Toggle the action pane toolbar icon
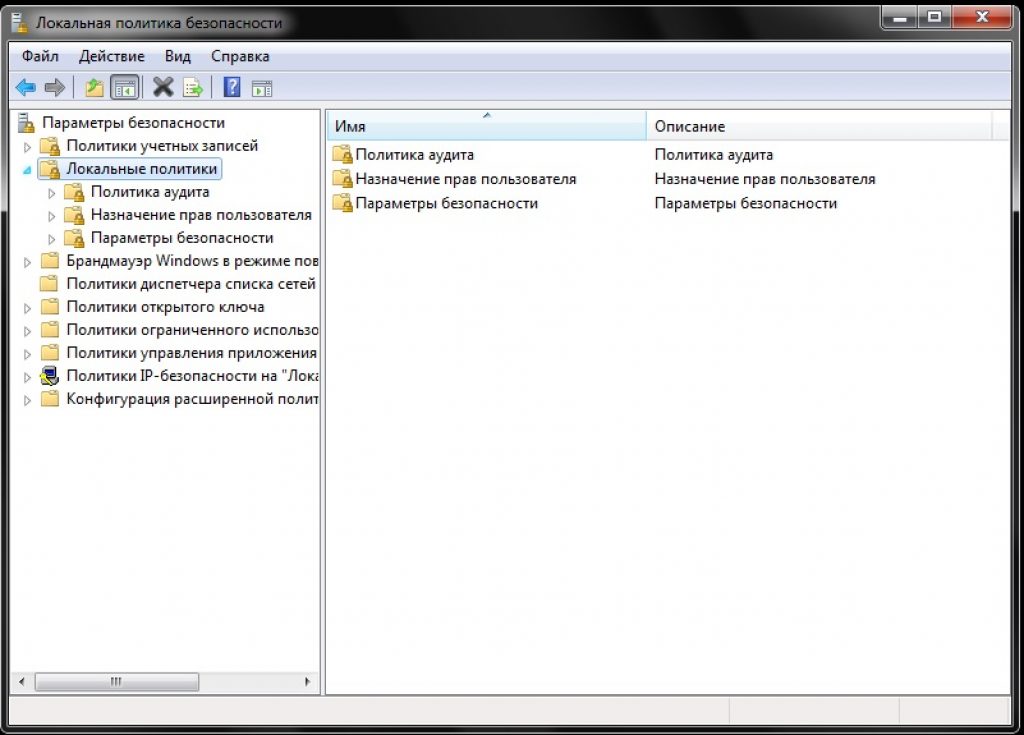1024x735 pixels. coord(262,88)
